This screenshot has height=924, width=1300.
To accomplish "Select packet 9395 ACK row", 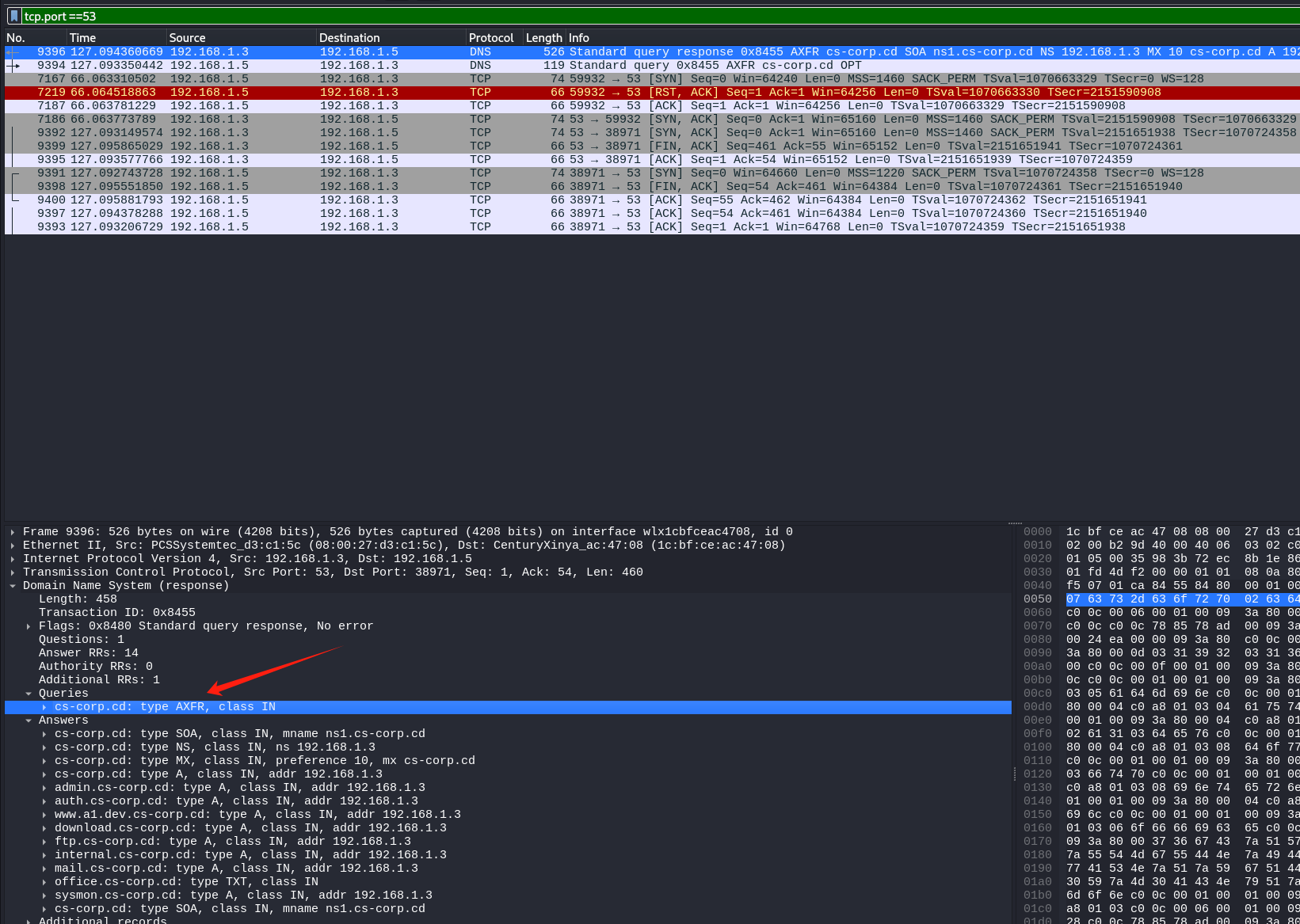I will (x=652, y=160).
